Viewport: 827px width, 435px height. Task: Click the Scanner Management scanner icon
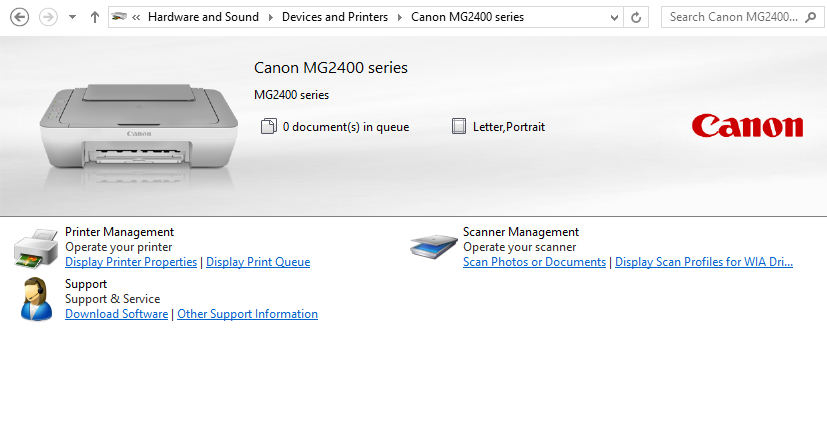[x=434, y=246]
